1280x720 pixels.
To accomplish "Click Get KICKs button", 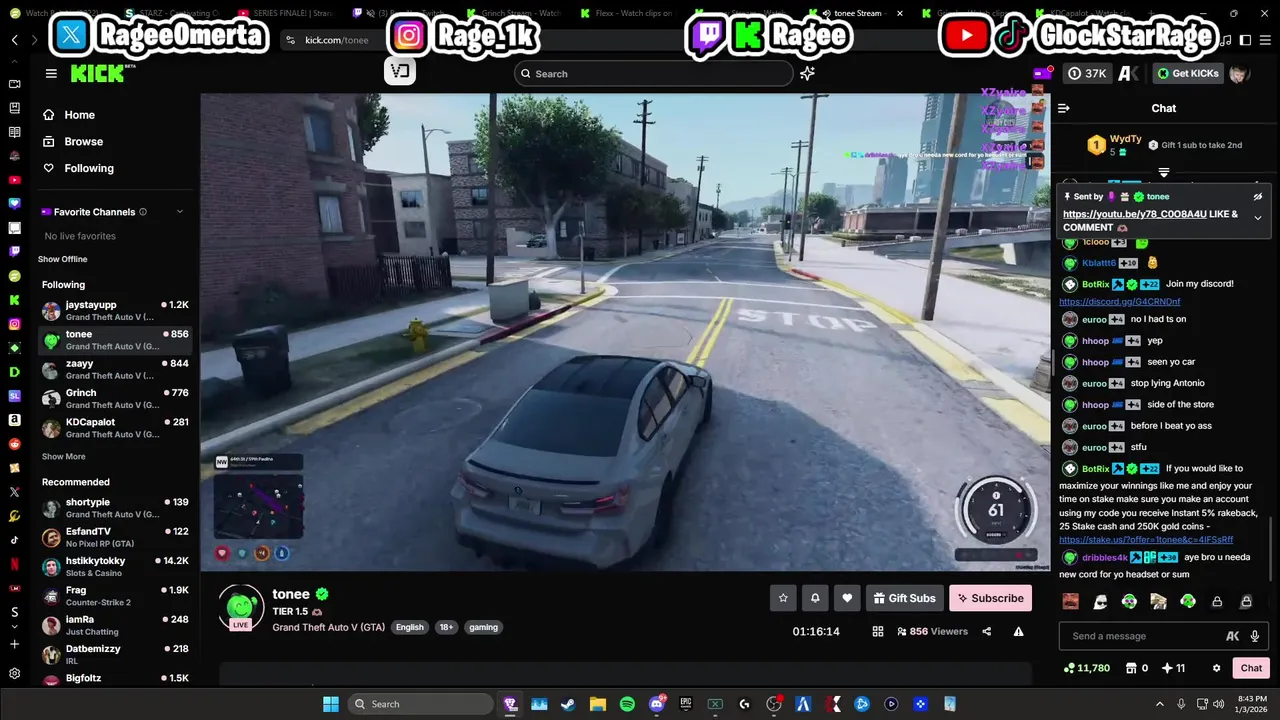I will [1188, 73].
